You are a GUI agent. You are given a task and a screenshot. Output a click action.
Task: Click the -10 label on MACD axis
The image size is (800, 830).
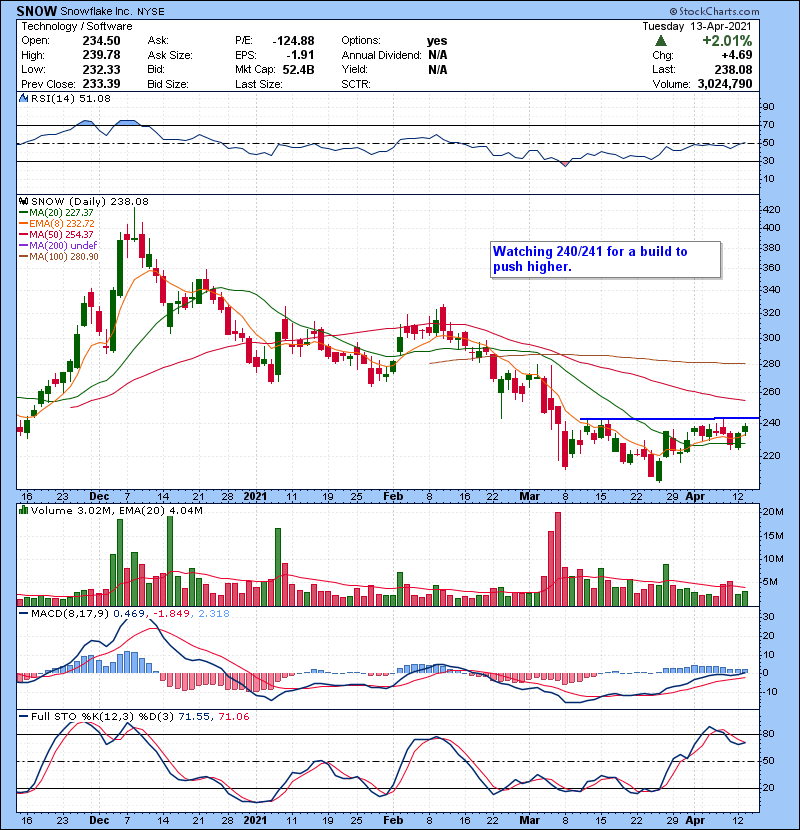pos(770,692)
